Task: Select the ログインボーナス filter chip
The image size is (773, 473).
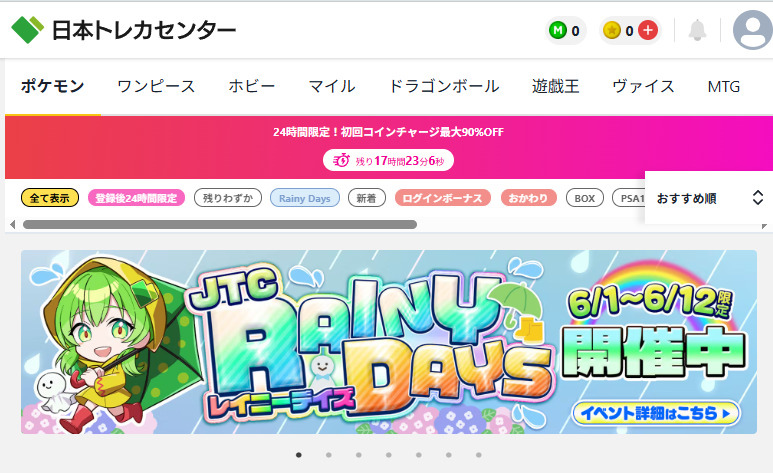Action: click(443, 198)
